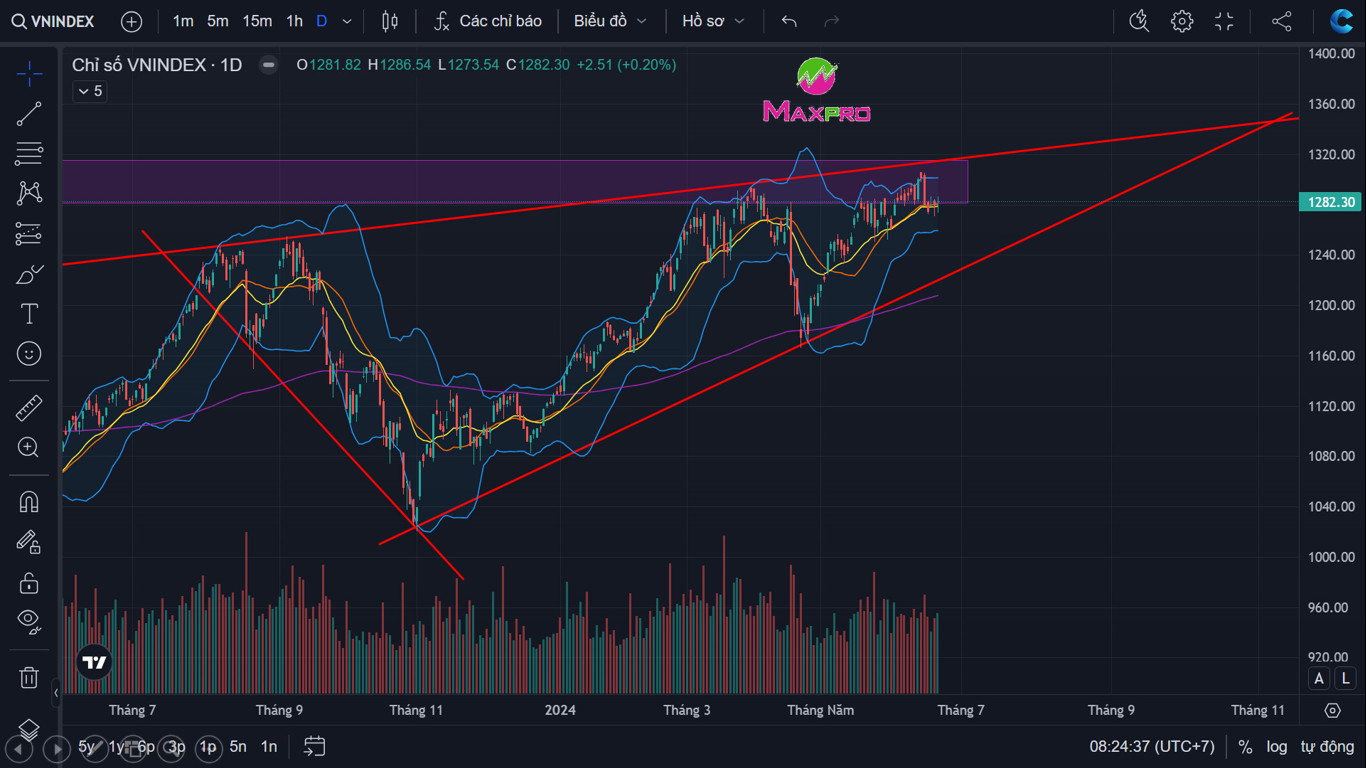The image size is (1366, 768).
Task: Expand the Biểu đồ dropdown
Action: pos(610,21)
